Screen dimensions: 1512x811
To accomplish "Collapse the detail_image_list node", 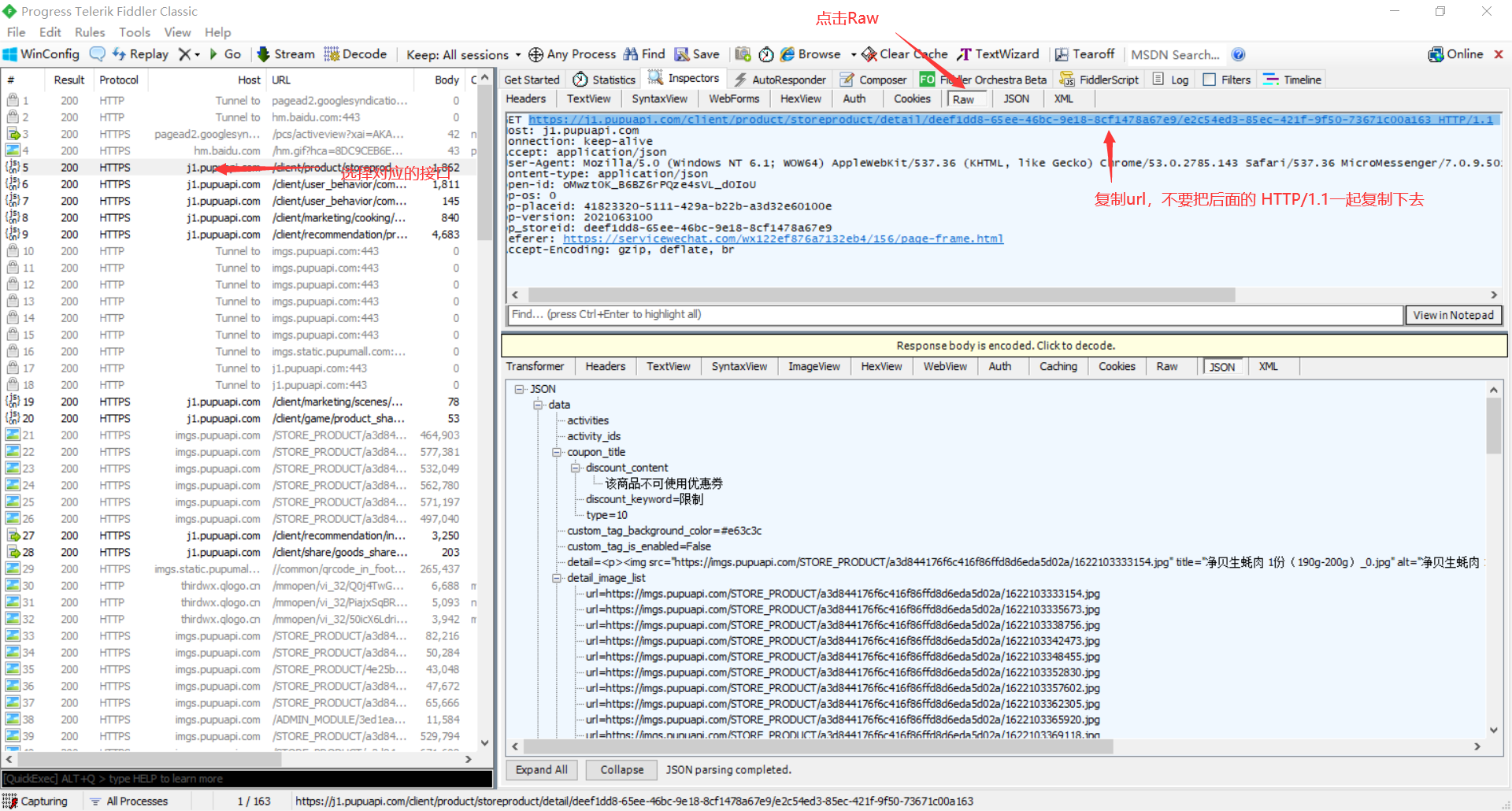I will pos(557,578).
